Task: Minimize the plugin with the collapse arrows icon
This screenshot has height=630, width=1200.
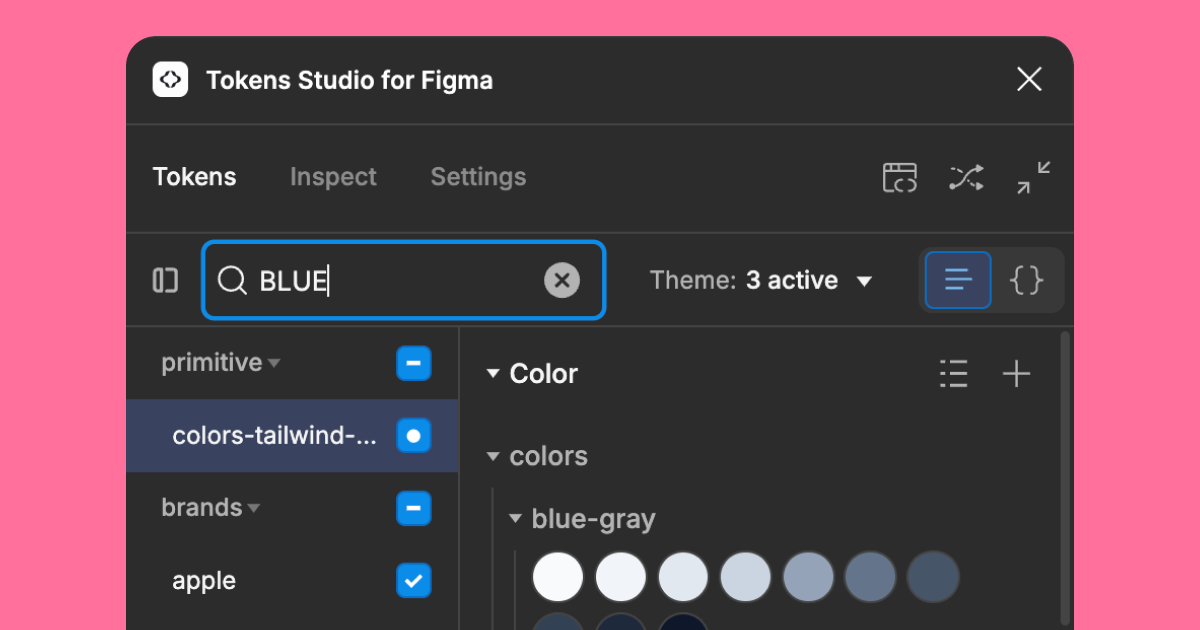Action: 1032,177
